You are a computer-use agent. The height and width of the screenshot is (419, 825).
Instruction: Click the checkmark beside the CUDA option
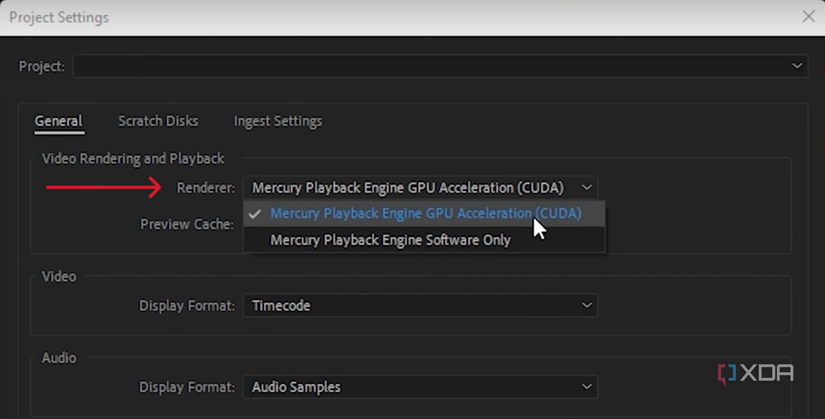(x=255, y=214)
